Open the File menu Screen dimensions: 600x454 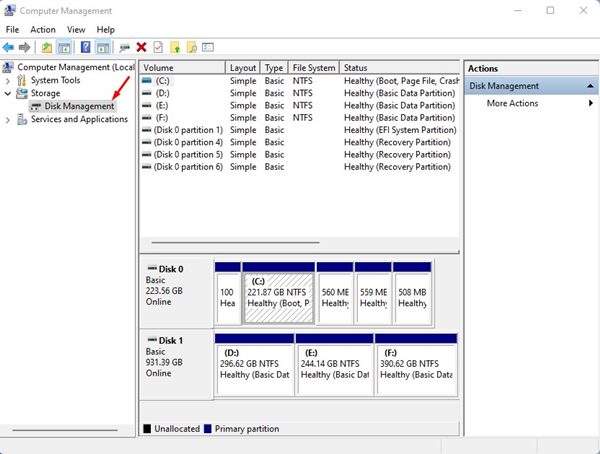point(12,29)
